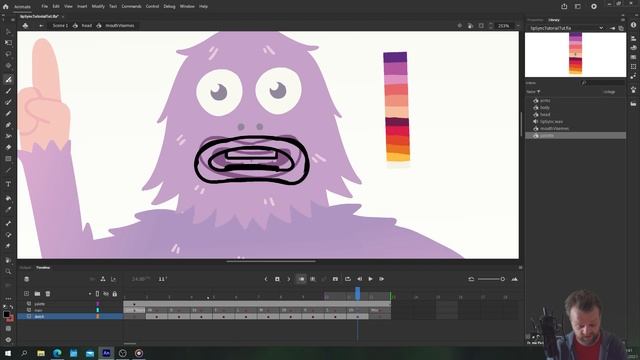The height and width of the screenshot is (360, 640).
Task: Select the Hand tool
Action: (8, 260)
